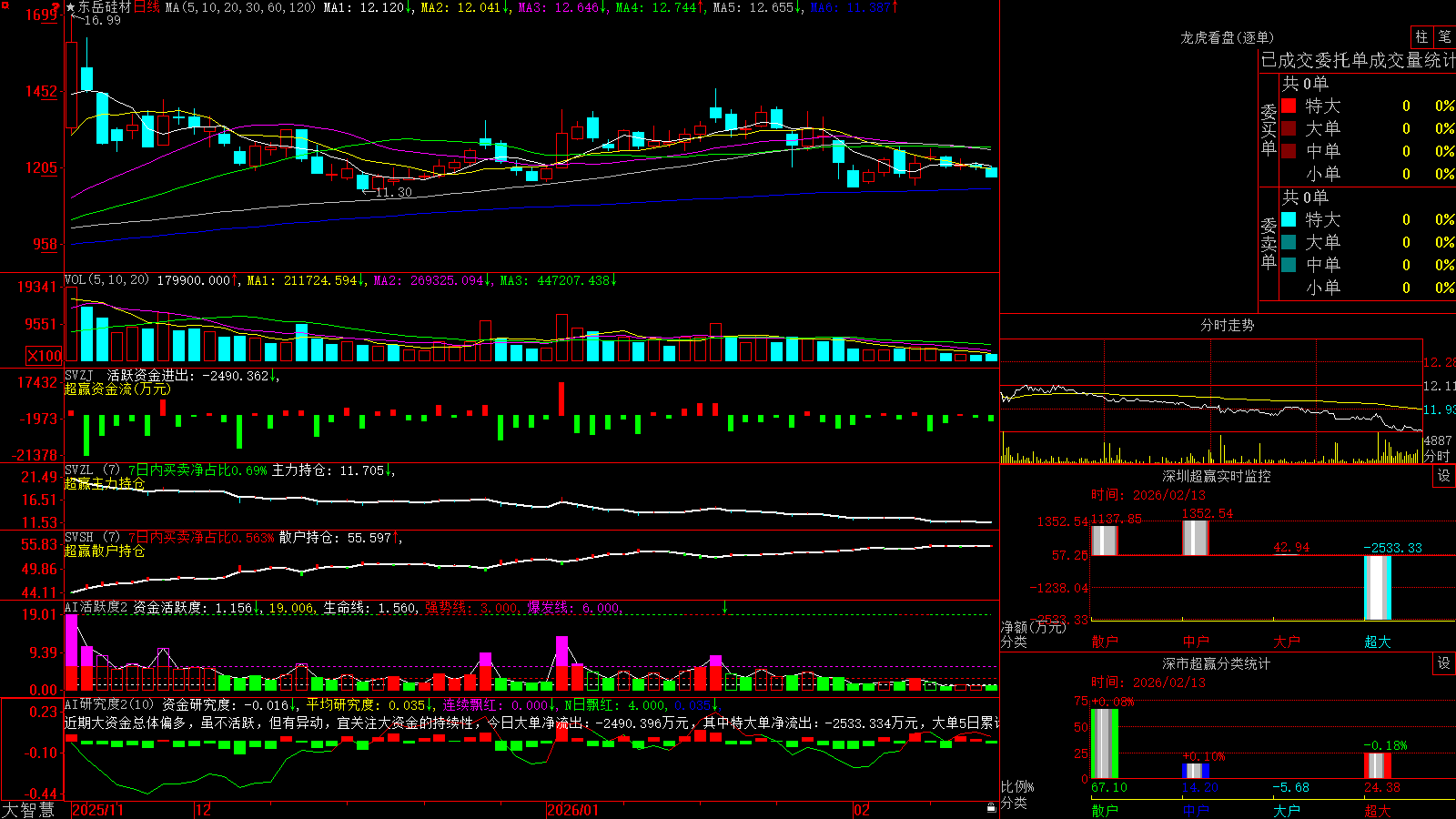Click the red question mark help icon
The image size is (1456, 819).
point(57,6)
